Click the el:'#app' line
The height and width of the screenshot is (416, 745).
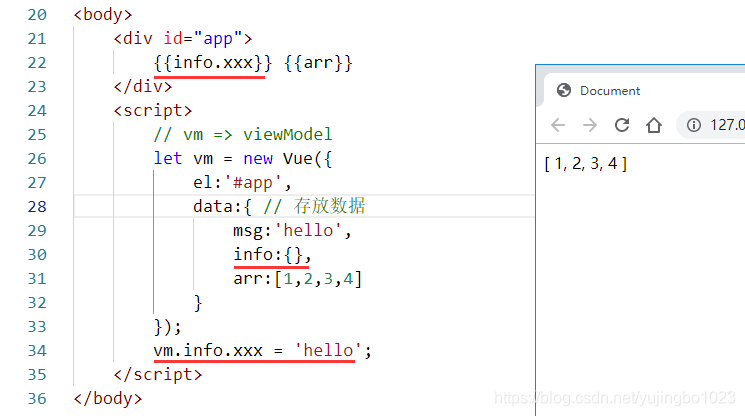(x=242, y=183)
